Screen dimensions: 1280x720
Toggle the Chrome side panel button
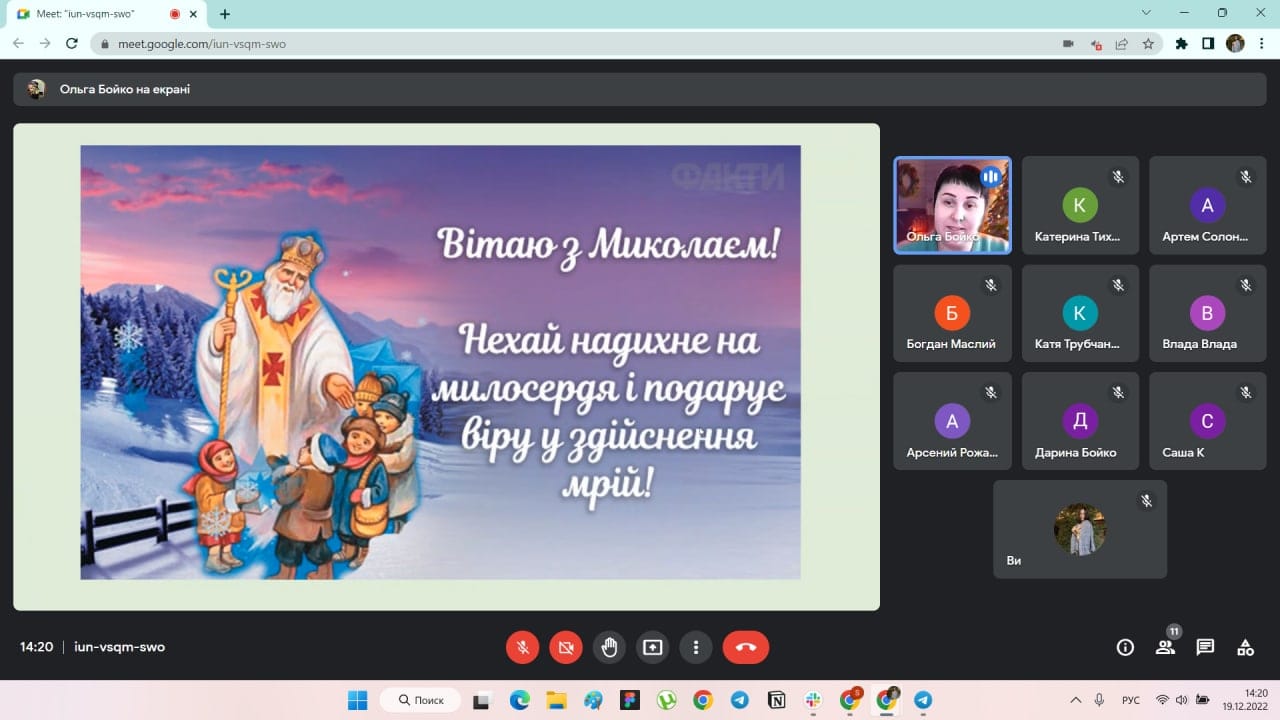coord(1208,44)
